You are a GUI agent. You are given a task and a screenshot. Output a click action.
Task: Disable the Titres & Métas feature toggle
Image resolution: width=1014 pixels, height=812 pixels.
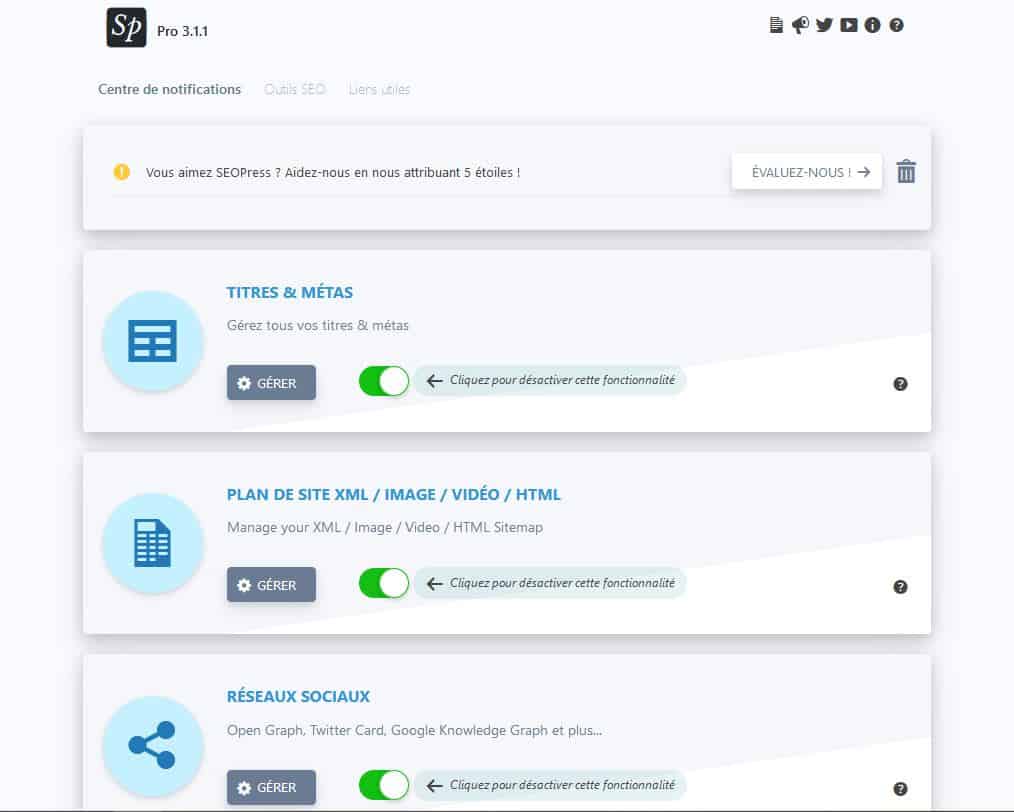pos(384,381)
